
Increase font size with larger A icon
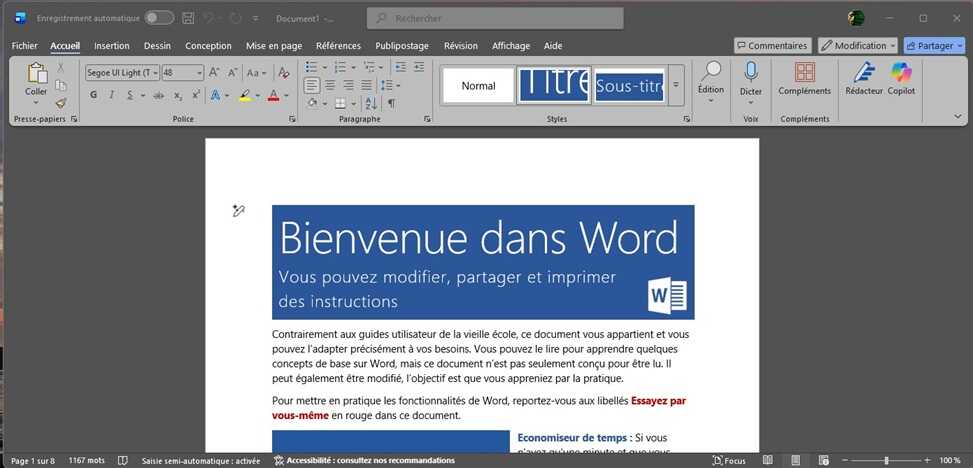coord(214,73)
